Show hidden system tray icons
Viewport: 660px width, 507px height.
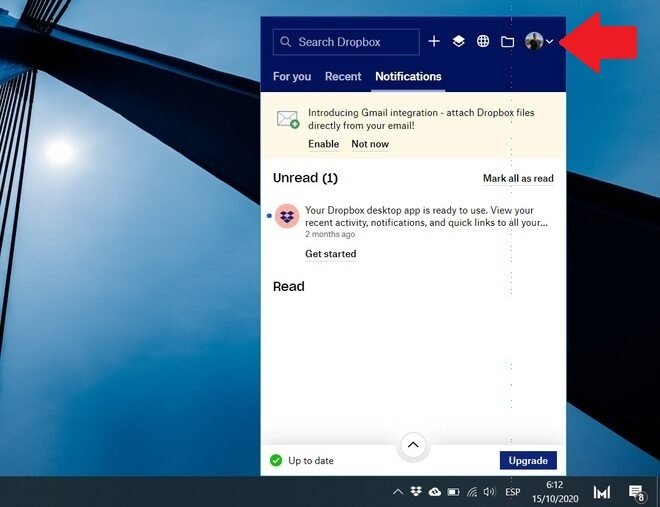pos(397,492)
